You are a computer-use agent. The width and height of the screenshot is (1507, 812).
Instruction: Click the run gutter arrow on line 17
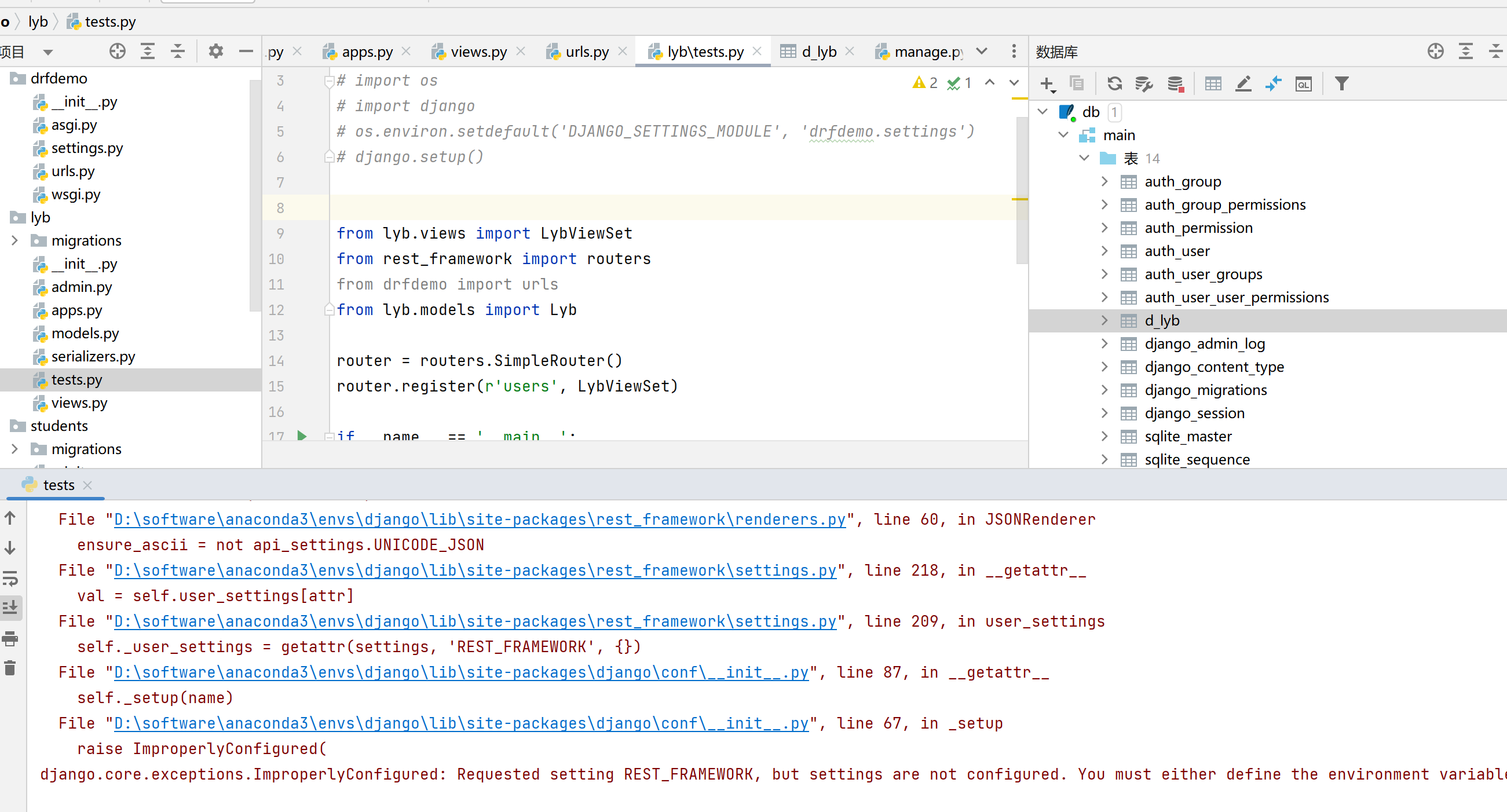click(302, 436)
